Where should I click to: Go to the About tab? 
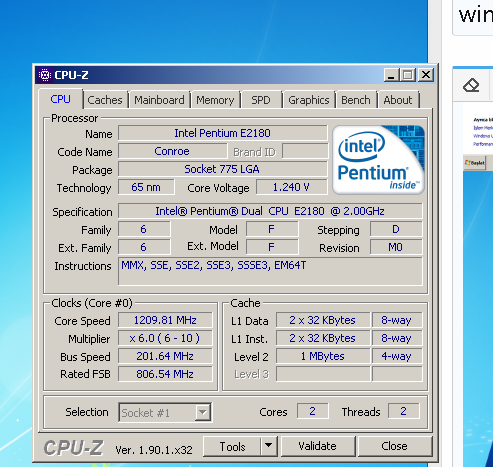[x=398, y=100]
